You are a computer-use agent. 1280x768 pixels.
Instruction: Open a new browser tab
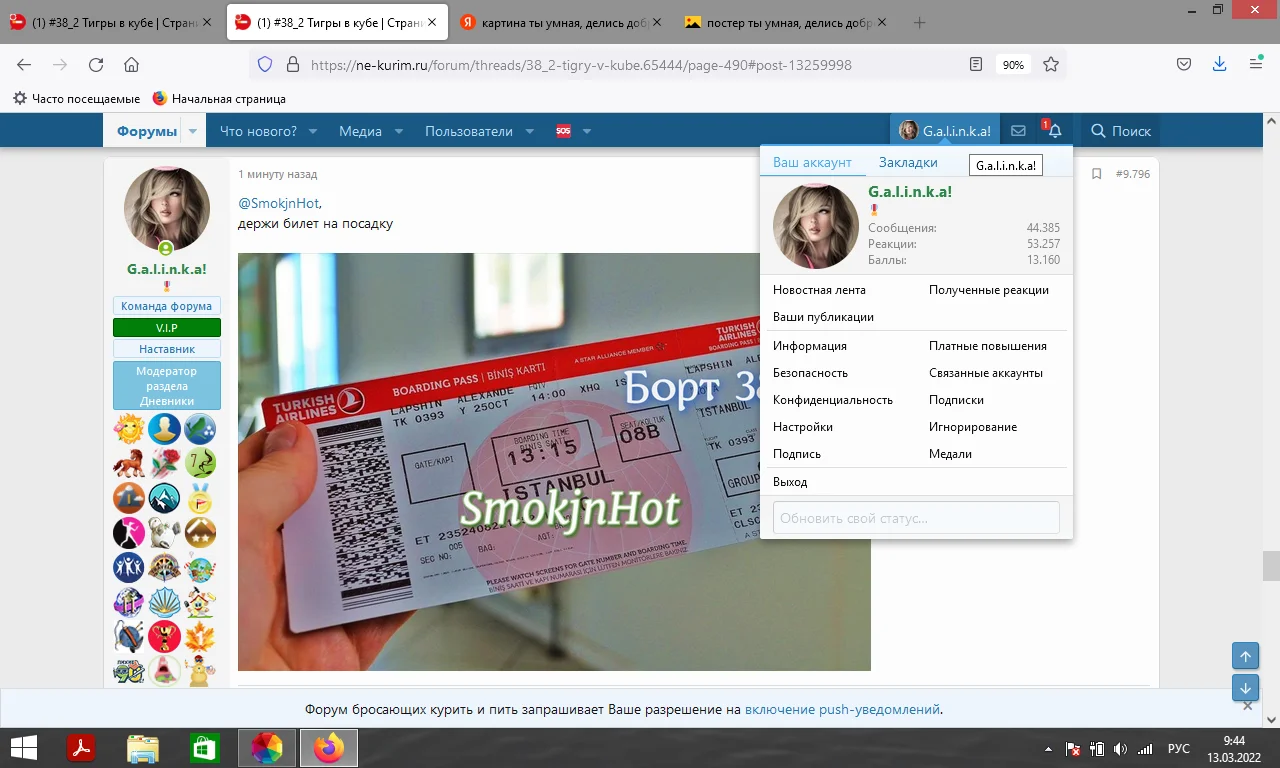click(920, 23)
